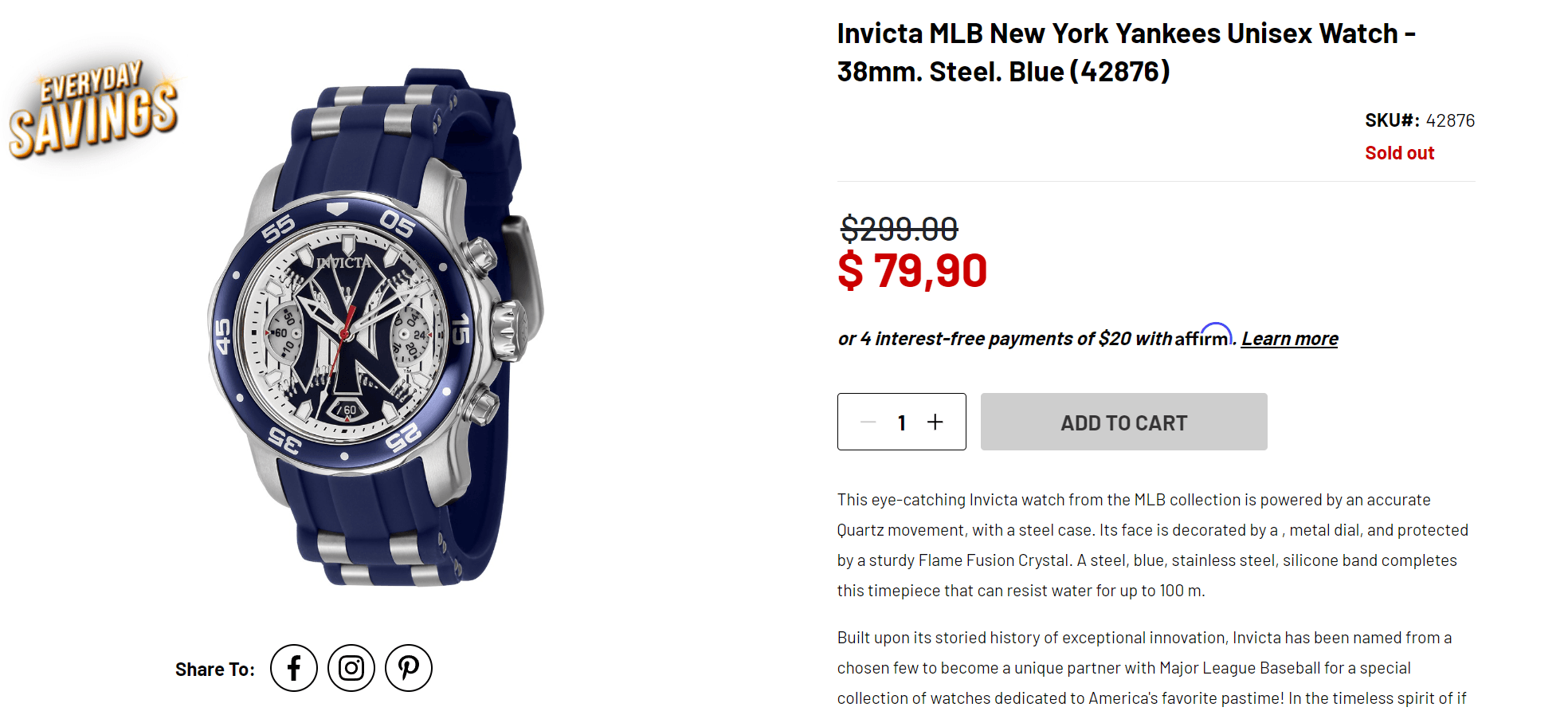
Task: Click the Affirm logo
Action: (1202, 338)
